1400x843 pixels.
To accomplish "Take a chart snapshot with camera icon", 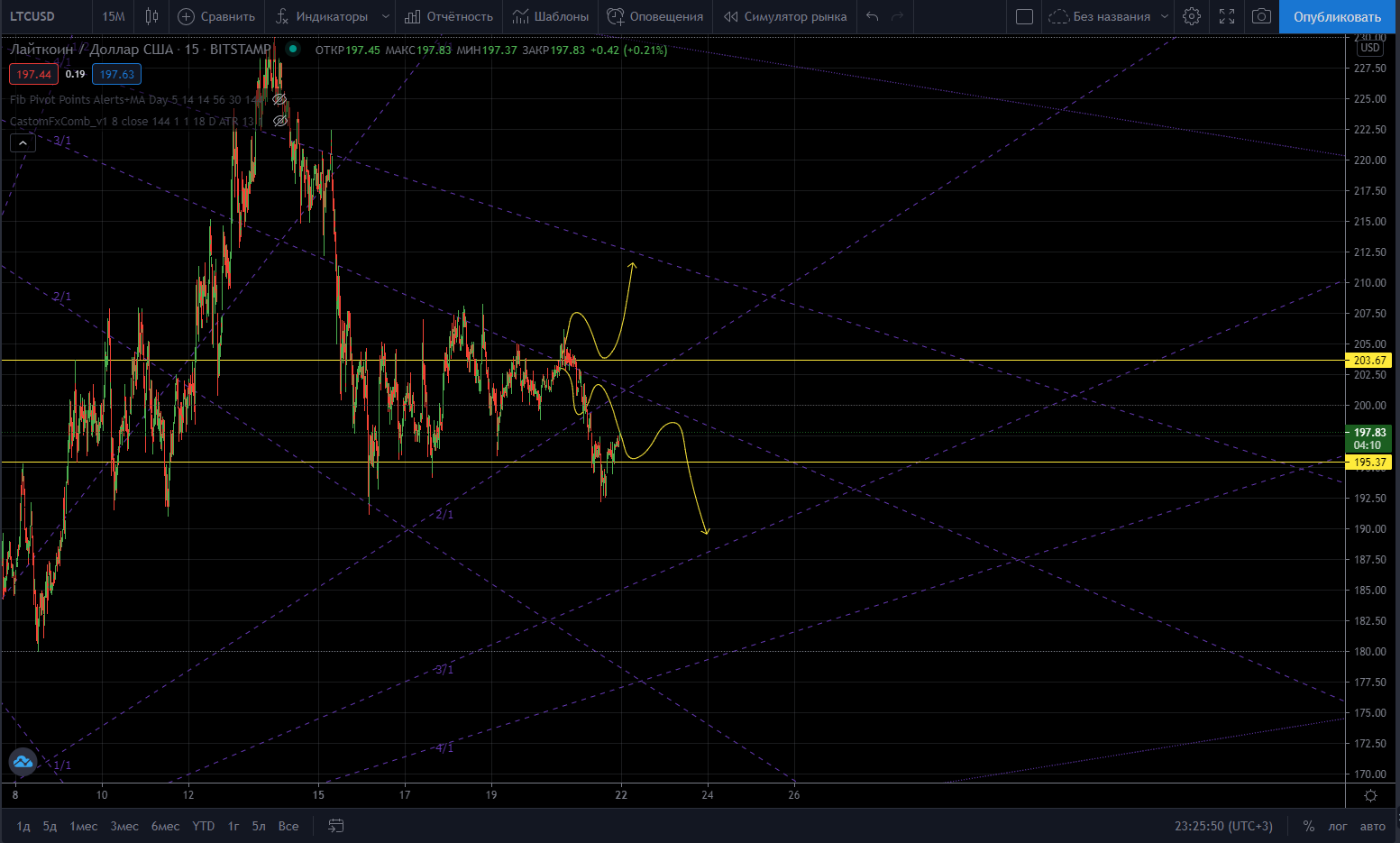I will coord(1261,16).
